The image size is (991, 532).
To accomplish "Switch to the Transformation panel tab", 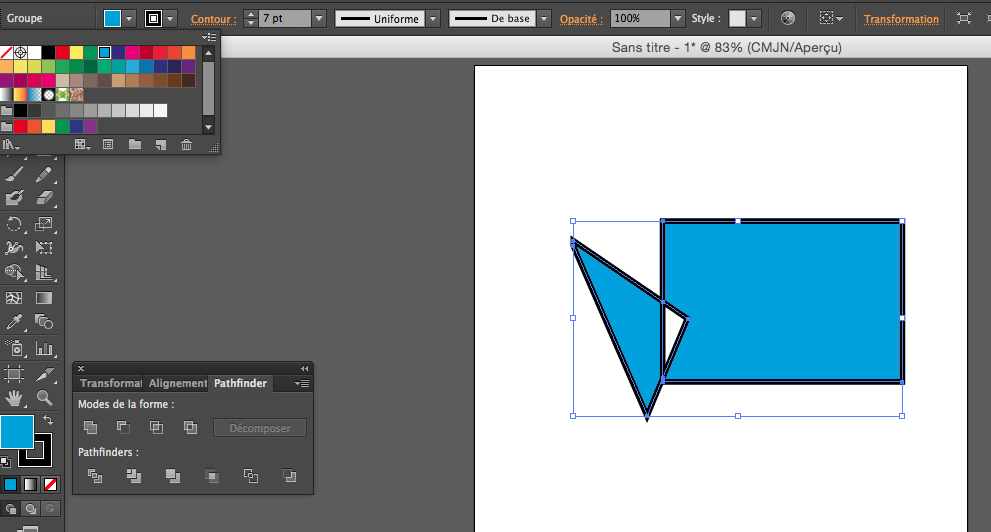I will pos(111,384).
